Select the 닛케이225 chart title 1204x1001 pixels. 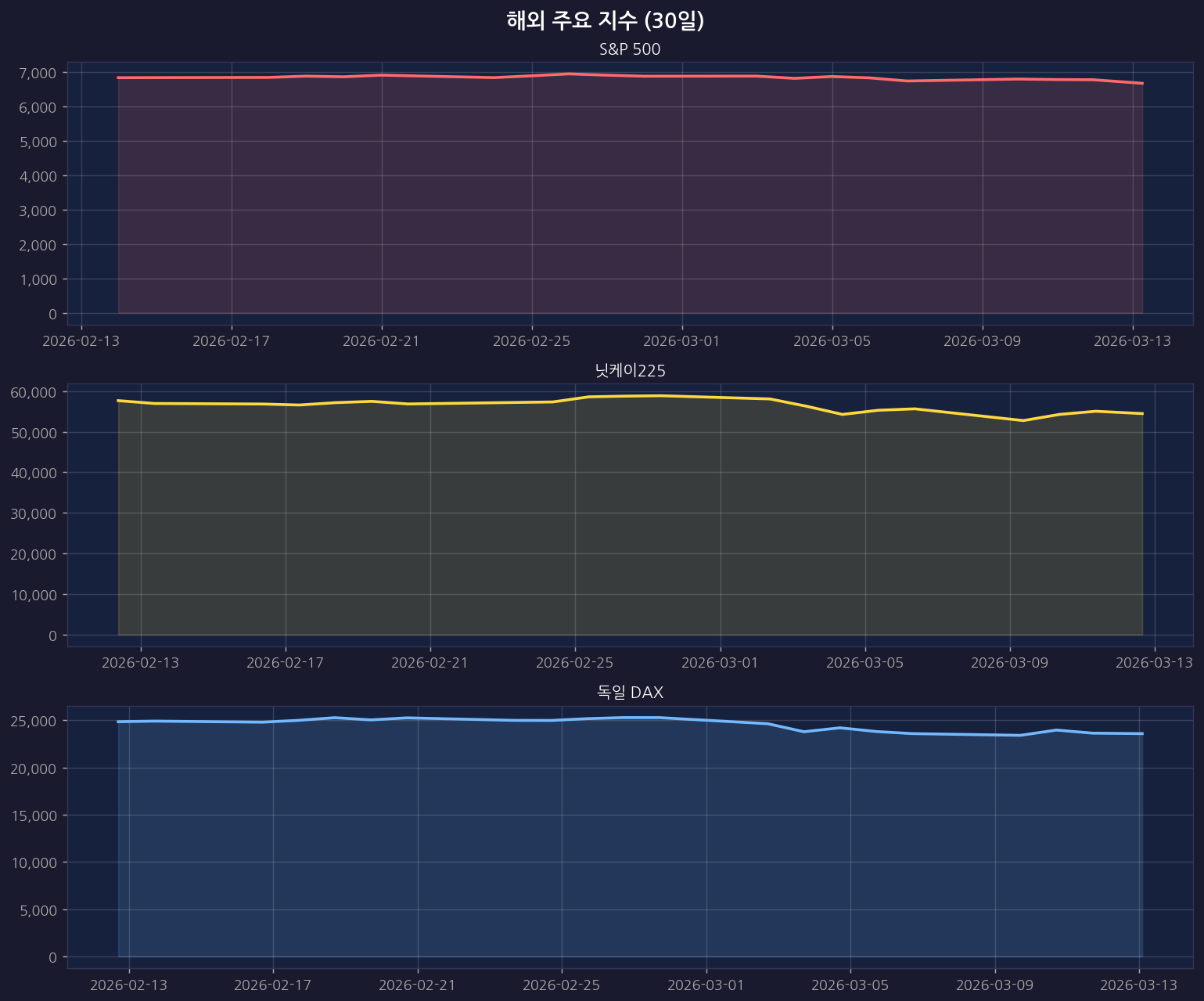tap(630, 371)
